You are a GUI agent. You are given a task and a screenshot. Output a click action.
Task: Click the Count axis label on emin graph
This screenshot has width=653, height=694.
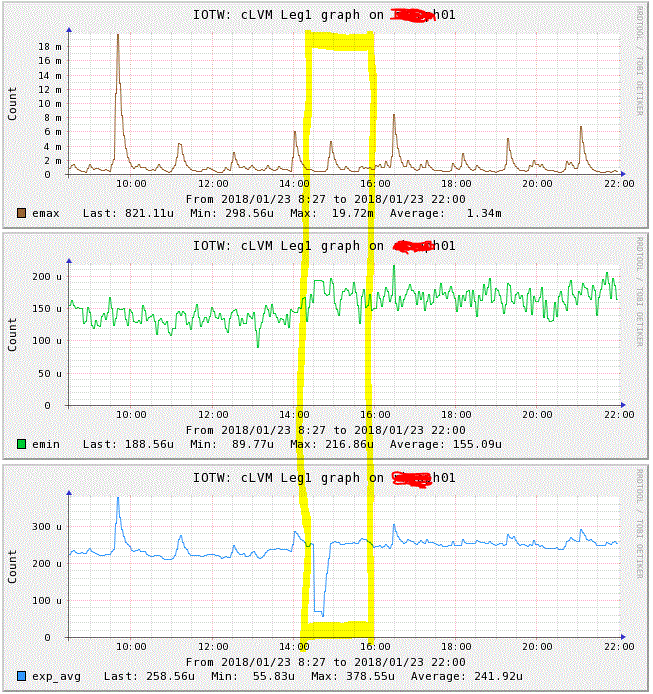13,335
